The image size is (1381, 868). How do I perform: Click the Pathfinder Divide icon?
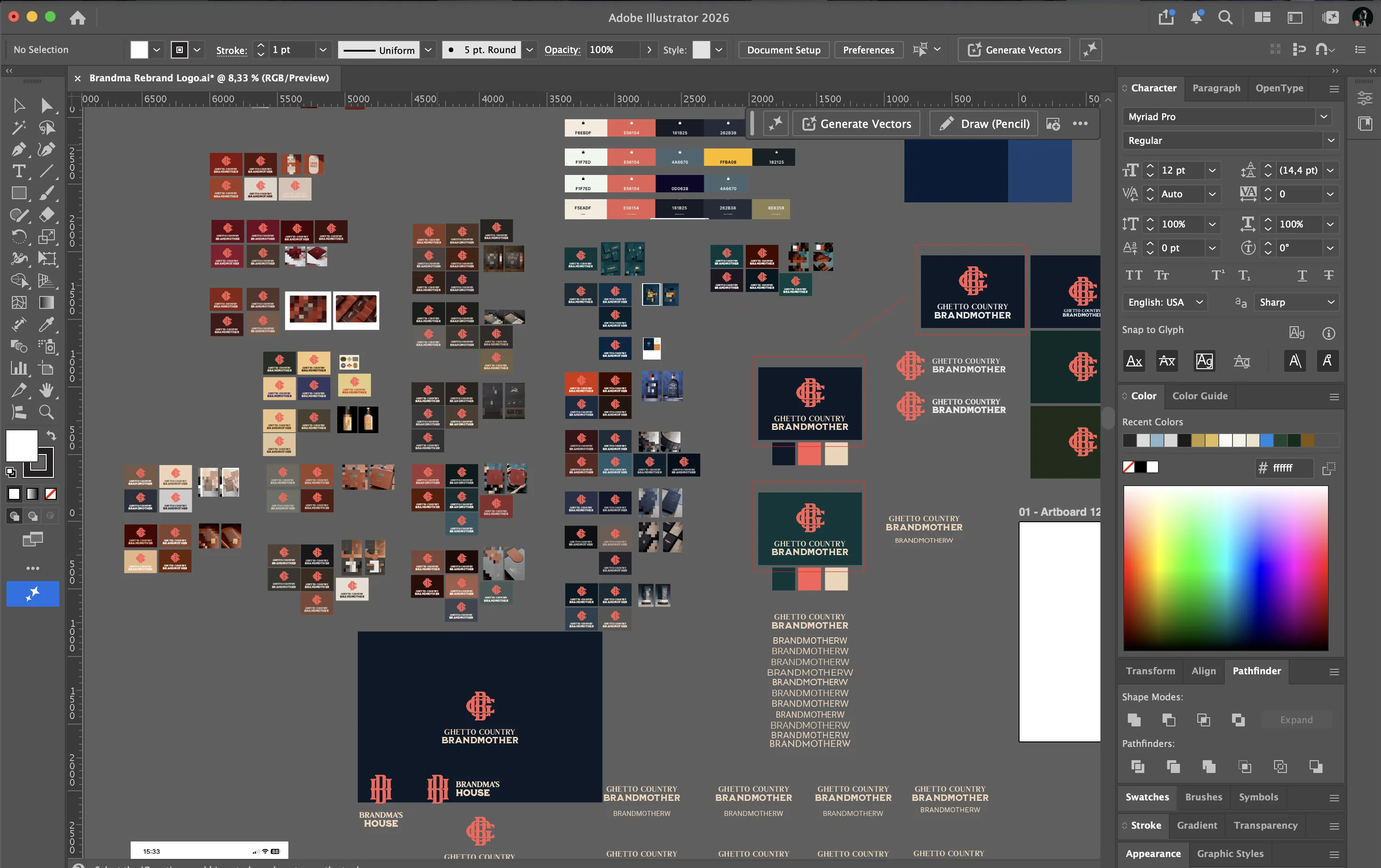click(1138, 767)
